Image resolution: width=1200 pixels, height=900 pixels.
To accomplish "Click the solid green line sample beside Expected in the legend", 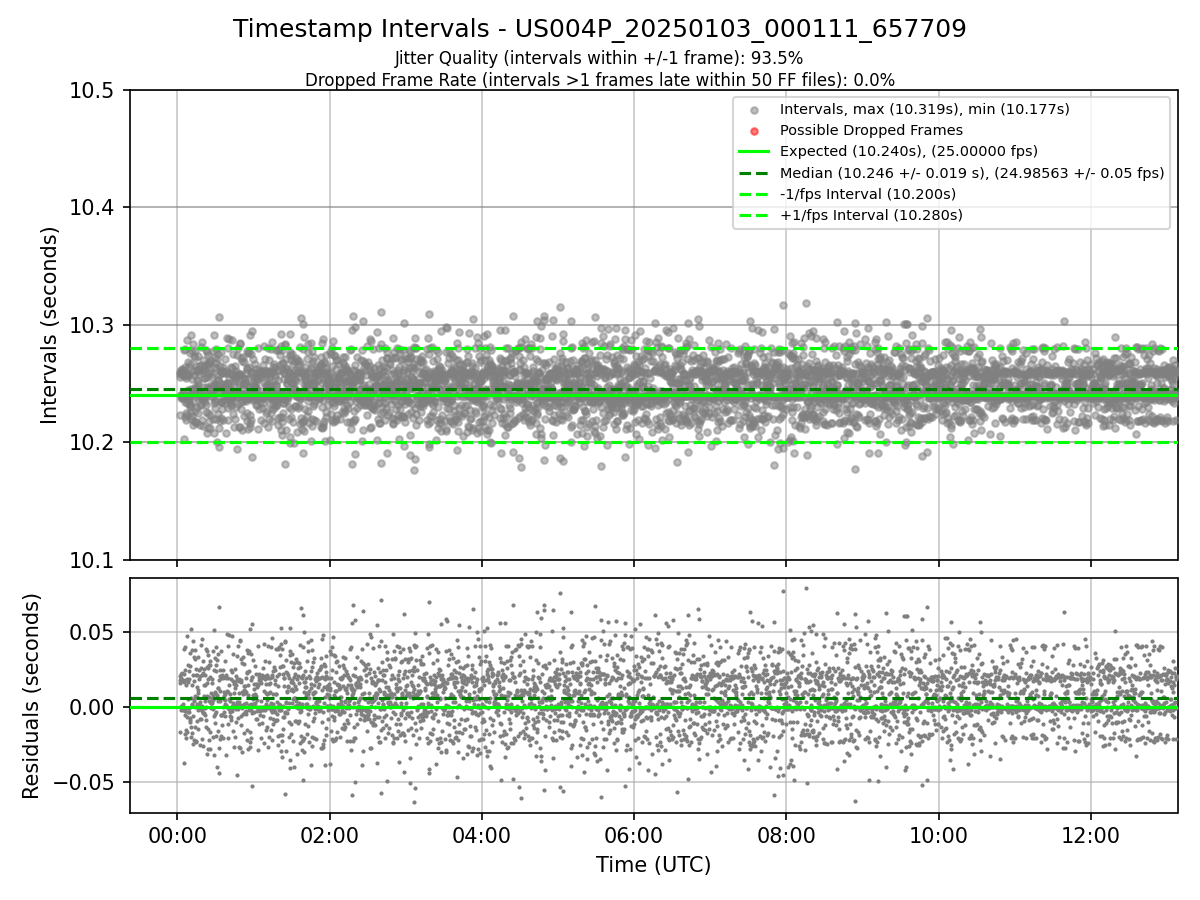I will (754, 152).
